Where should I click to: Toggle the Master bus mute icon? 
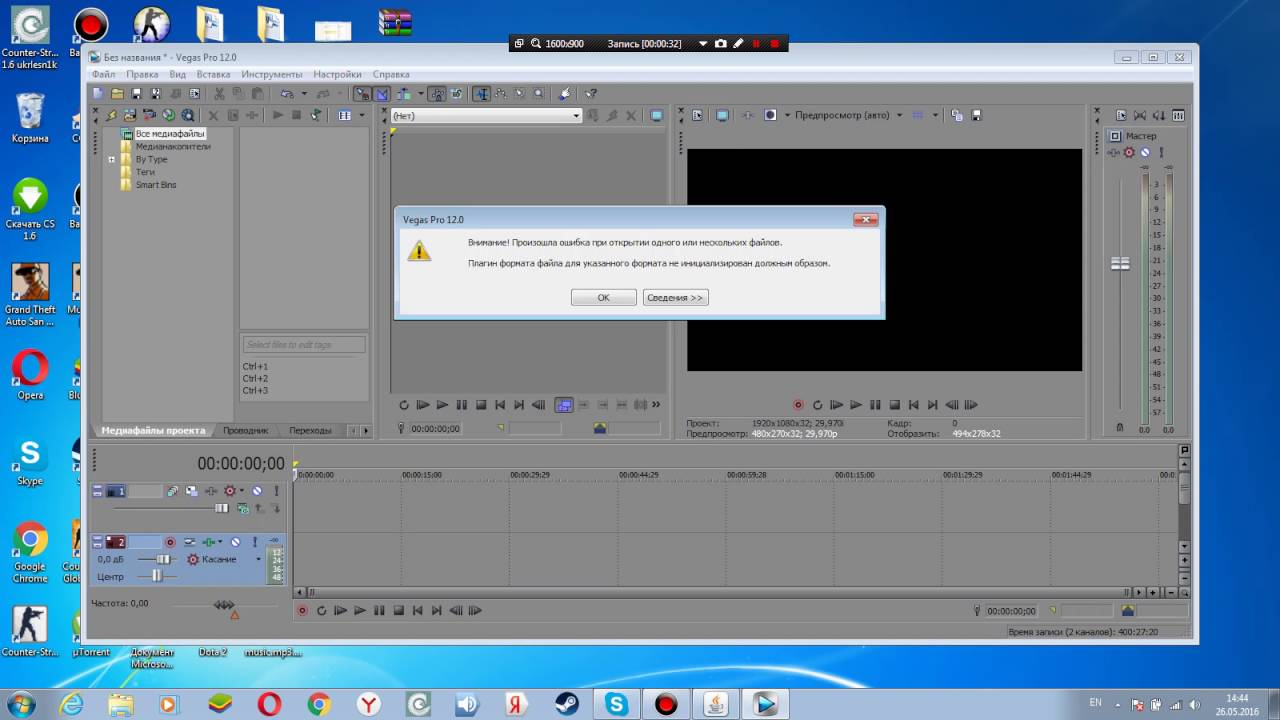[1145, 152]
